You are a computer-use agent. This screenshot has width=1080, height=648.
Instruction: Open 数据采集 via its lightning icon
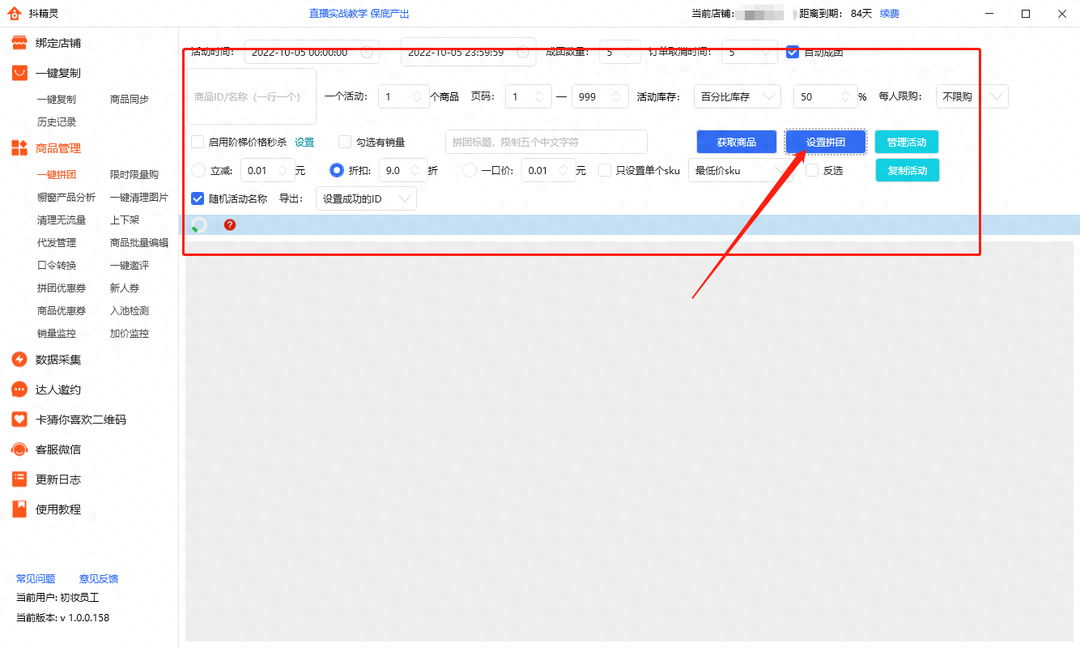[x=19, y=359]
